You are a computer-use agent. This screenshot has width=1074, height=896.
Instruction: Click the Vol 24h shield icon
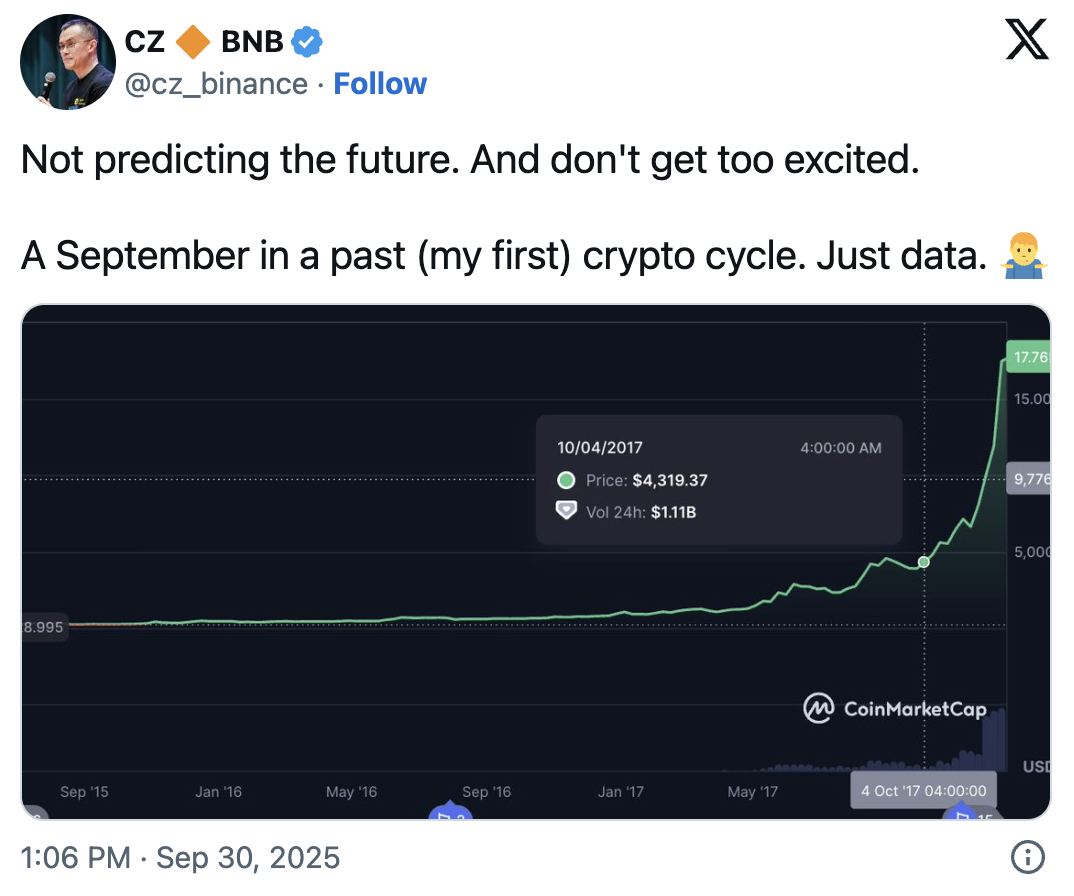(x=567, y=512)
